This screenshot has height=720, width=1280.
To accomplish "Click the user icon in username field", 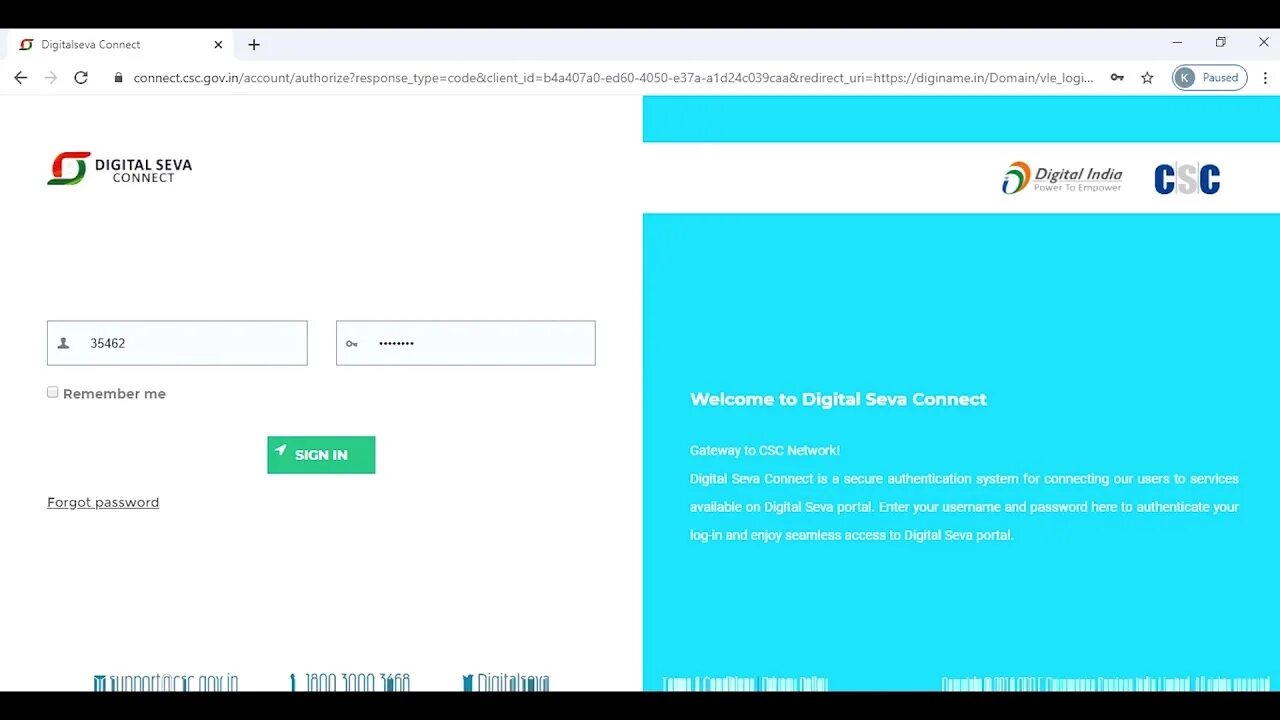I will [x=64, y=343].
